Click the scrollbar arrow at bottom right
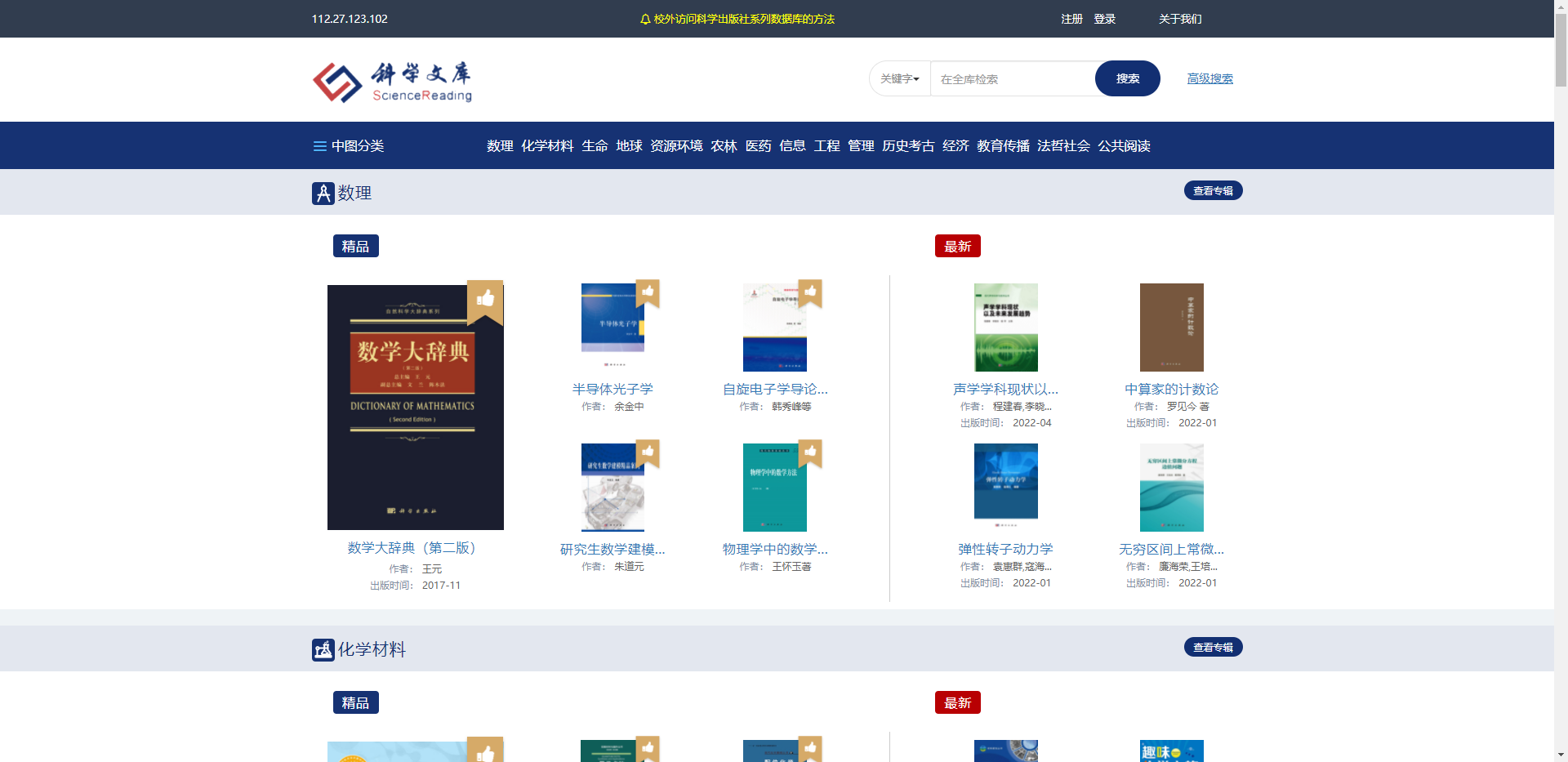Image resolution: width=1568 pixels, height=762 pixels. tap(1561, 755)
